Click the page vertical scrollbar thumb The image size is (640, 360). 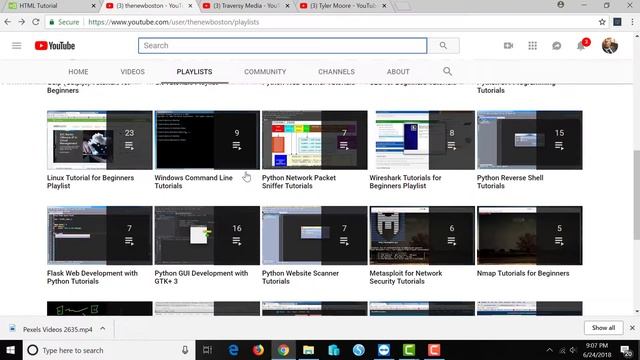[637, 195]
